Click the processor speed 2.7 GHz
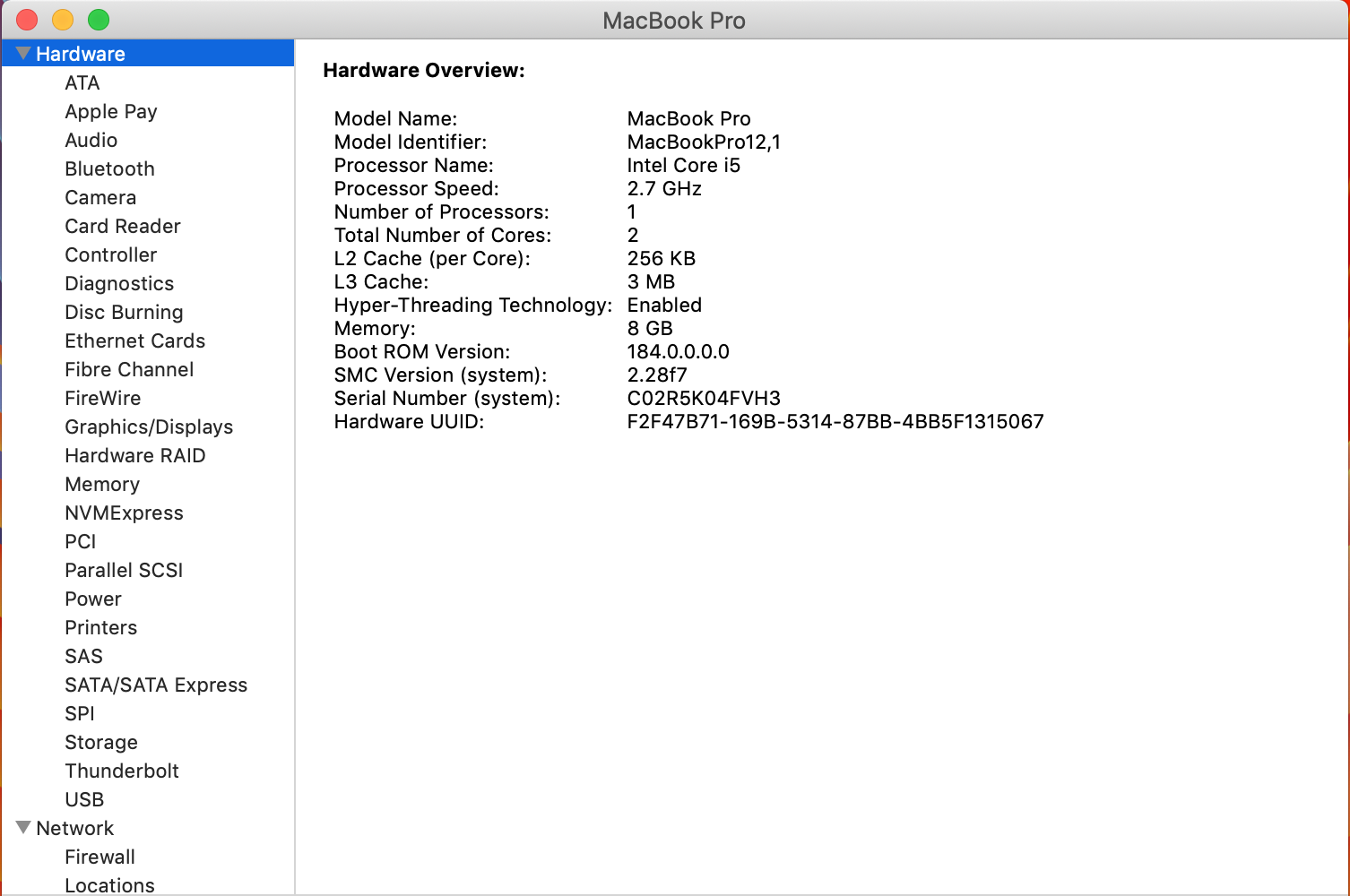1350x896 pixels. coord(664,188)
